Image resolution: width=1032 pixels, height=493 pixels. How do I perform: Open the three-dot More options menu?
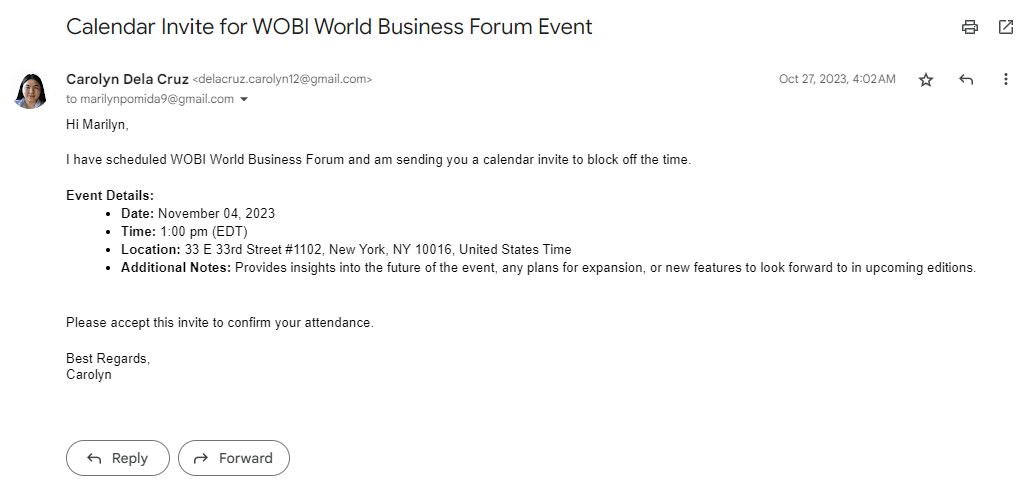point(1005,80)
